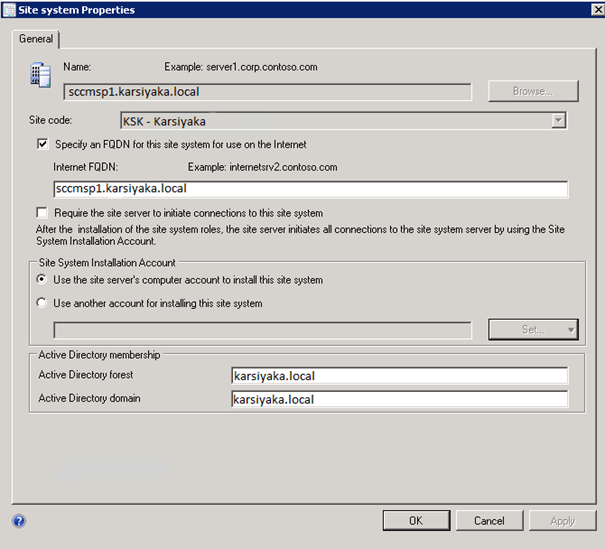The image size is (605, 549).
Task: Select Use another account for installing
Action: click(x=42, y=302)
